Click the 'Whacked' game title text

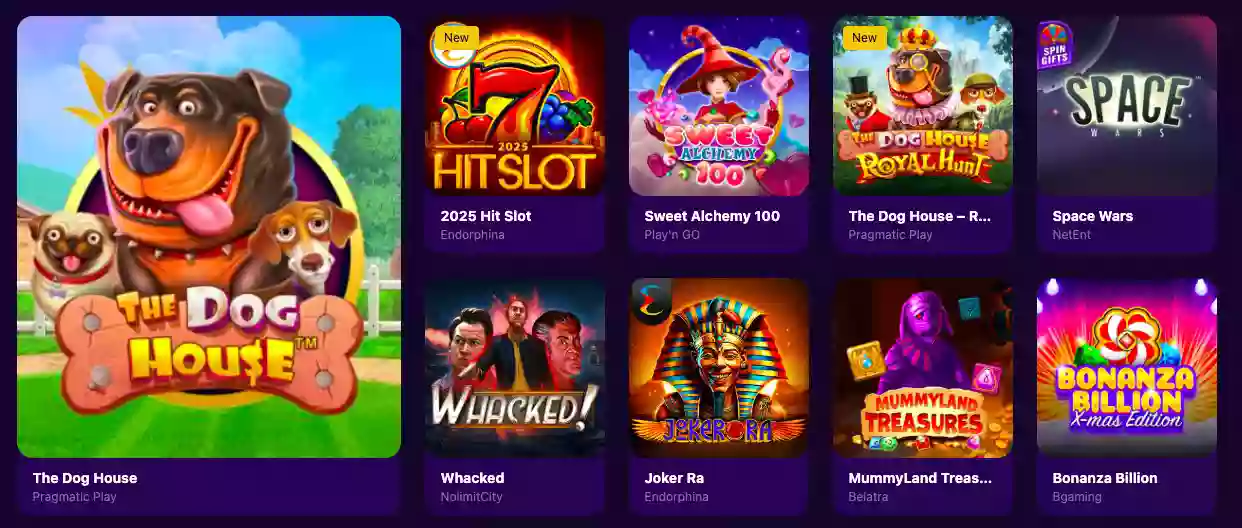(472, 478)
